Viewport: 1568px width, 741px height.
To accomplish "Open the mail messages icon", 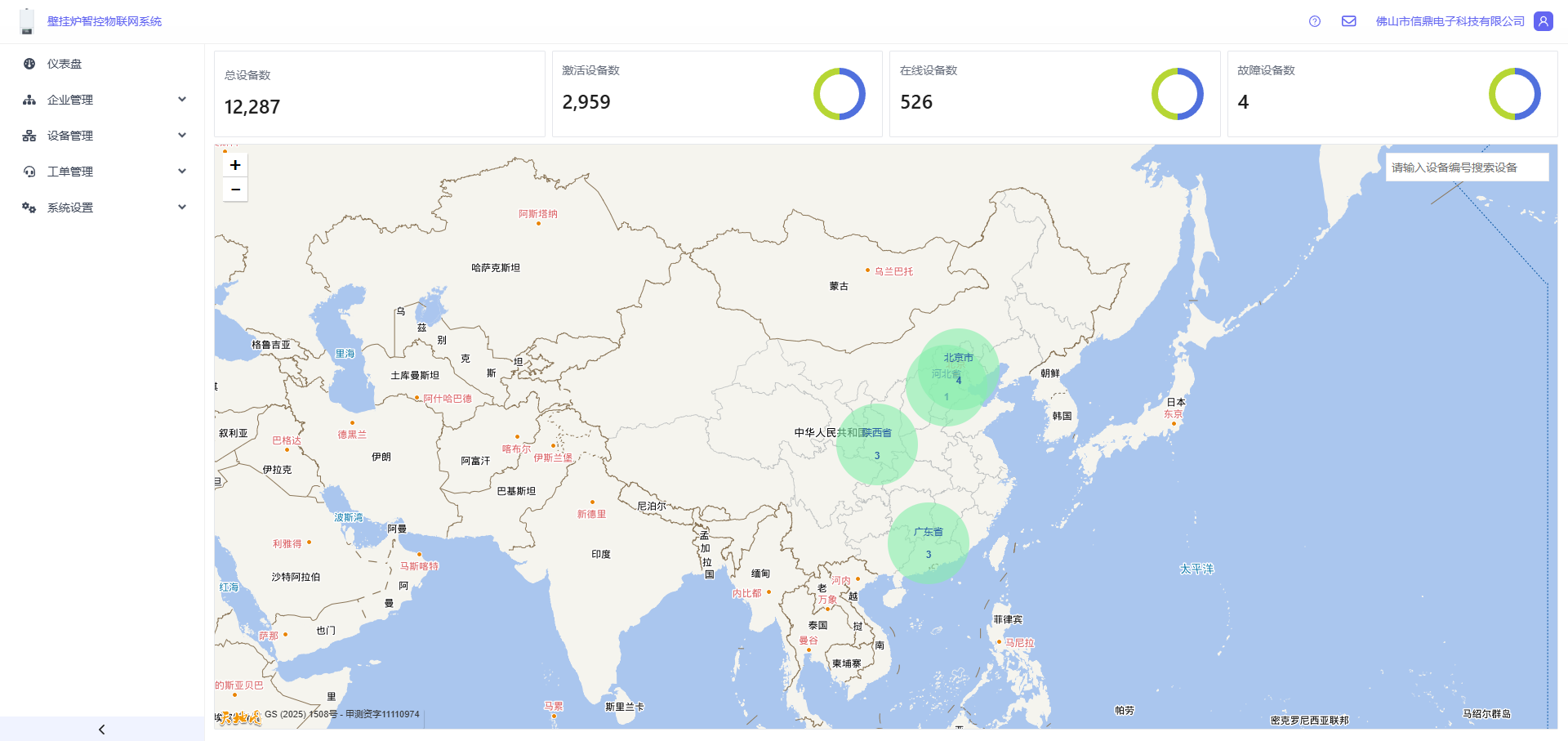I will click(x=1348, y=21).
